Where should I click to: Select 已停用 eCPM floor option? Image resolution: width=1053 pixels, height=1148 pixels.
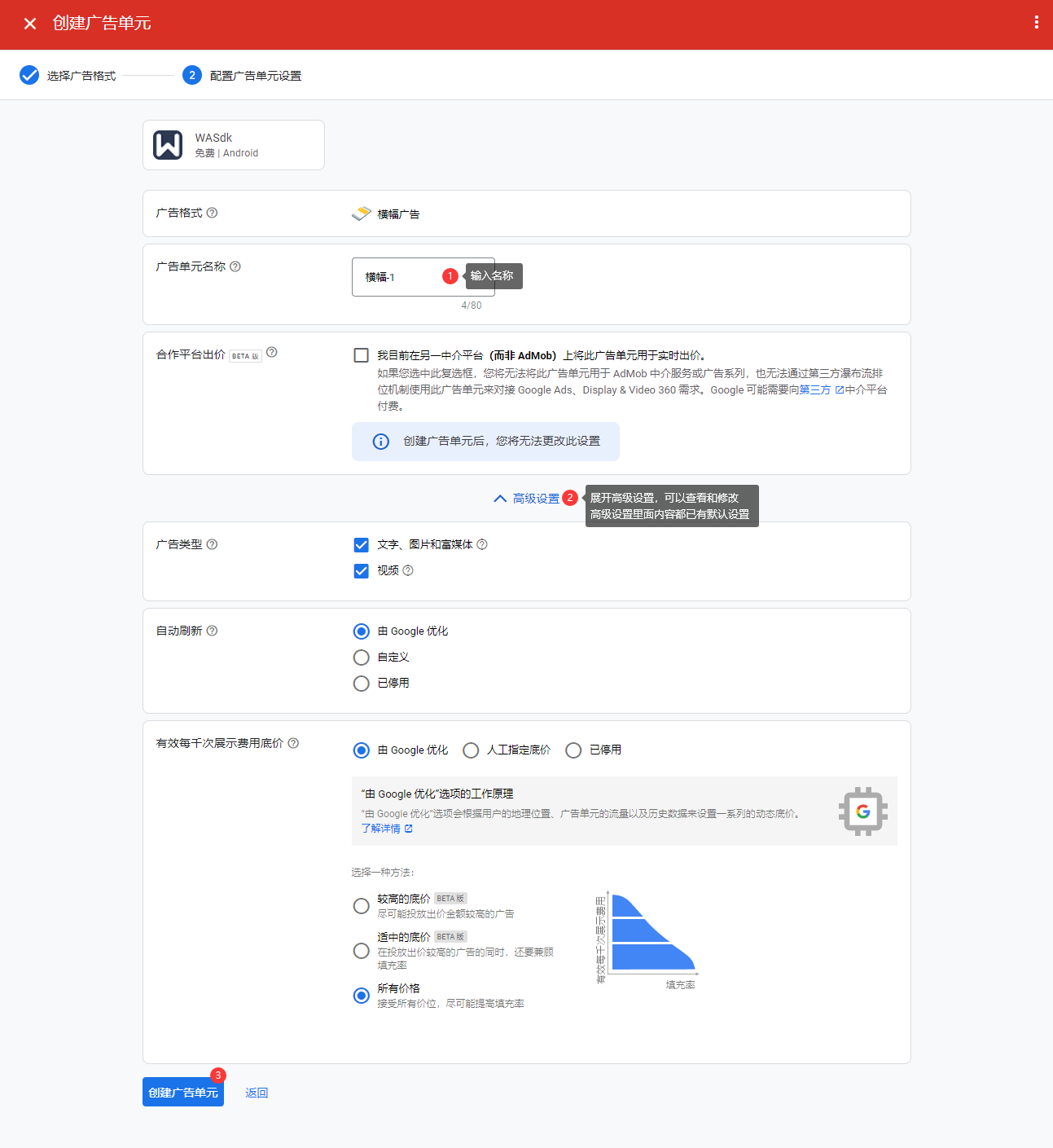(x=573, y=750)
